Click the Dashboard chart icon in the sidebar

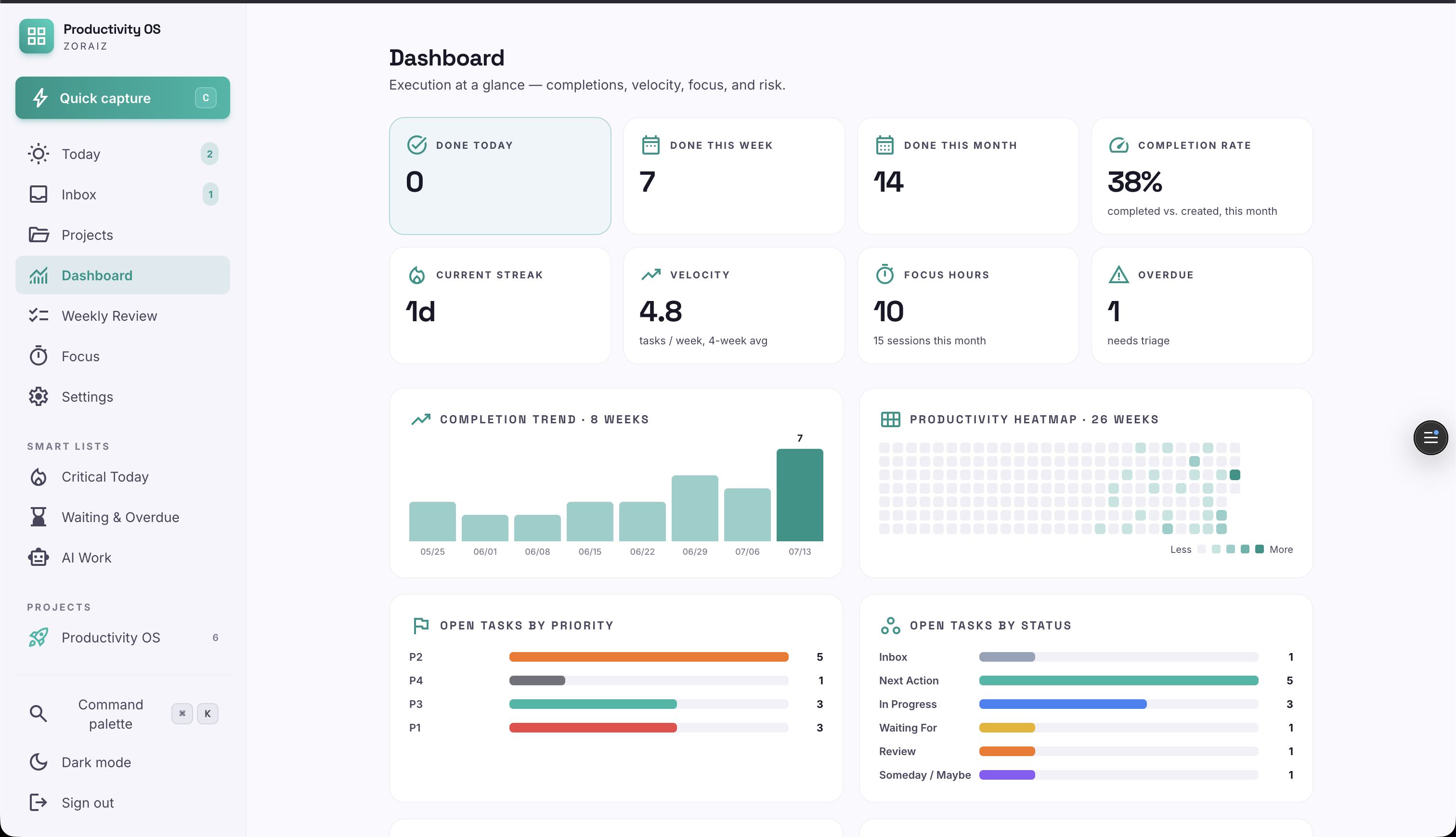pyautogui.click(x=39, y=275)
